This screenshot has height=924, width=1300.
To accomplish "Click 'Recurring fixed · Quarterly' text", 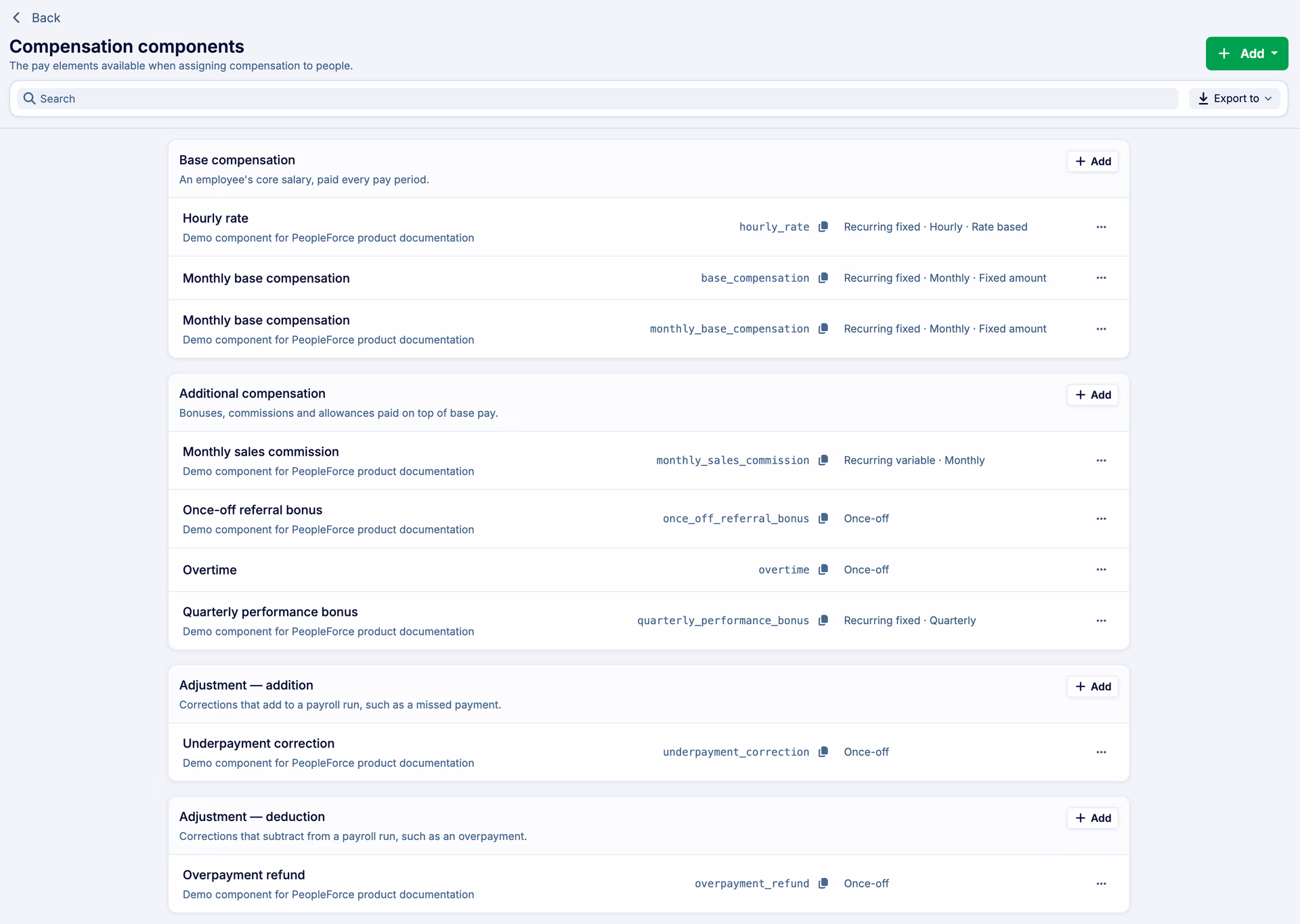I will pos(910,621).
